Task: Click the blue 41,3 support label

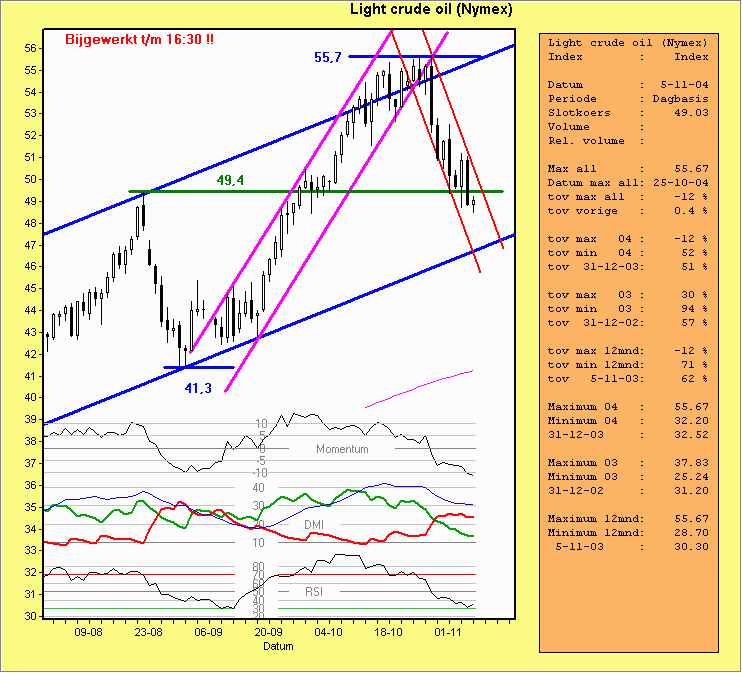Action: (x=197, y=388)
